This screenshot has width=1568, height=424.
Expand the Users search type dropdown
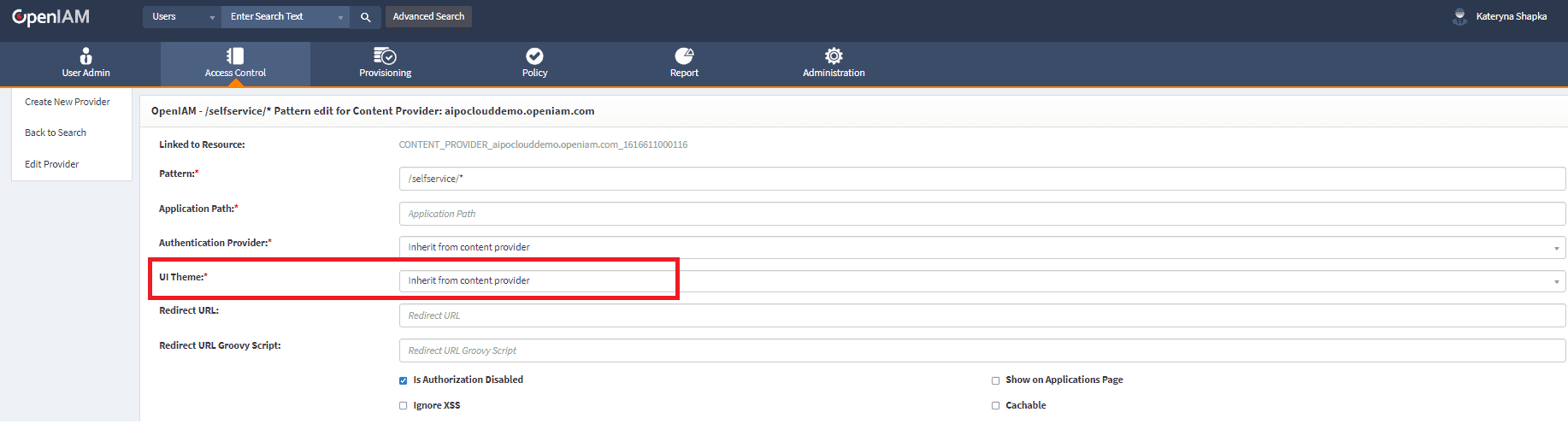tap(182, 17)
